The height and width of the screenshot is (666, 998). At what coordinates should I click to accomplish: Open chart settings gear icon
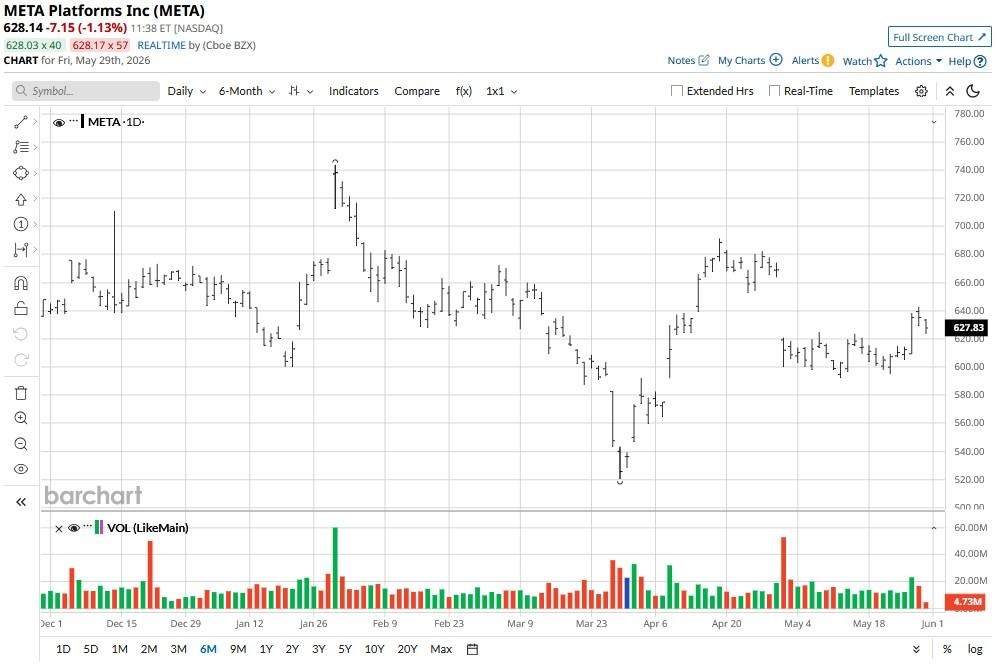pyautogui.click(x=921, y=91)
